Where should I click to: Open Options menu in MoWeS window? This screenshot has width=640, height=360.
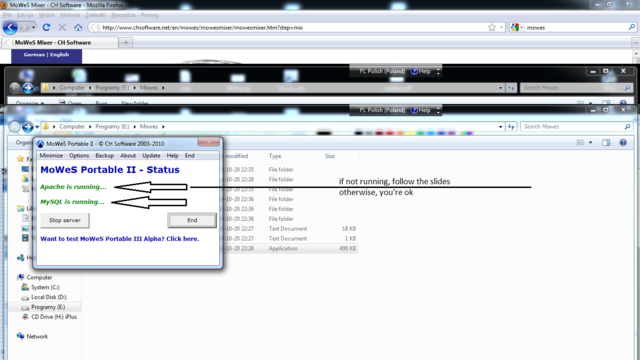79,156
